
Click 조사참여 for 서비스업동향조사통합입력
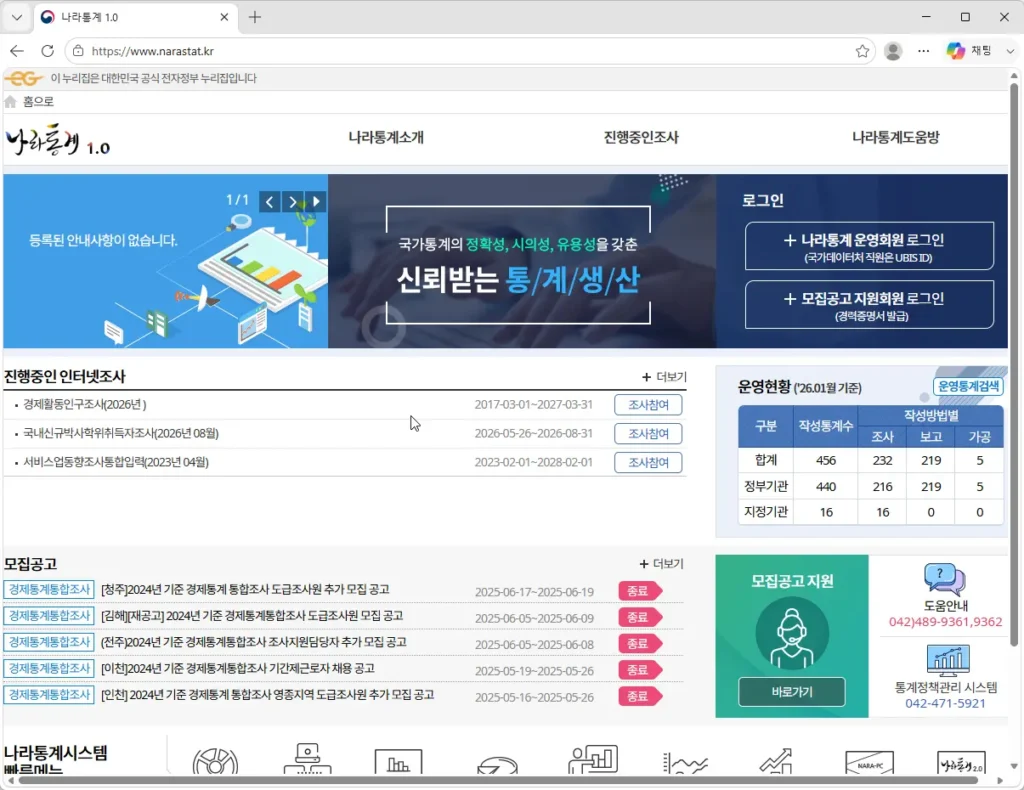tap(648, 462)
